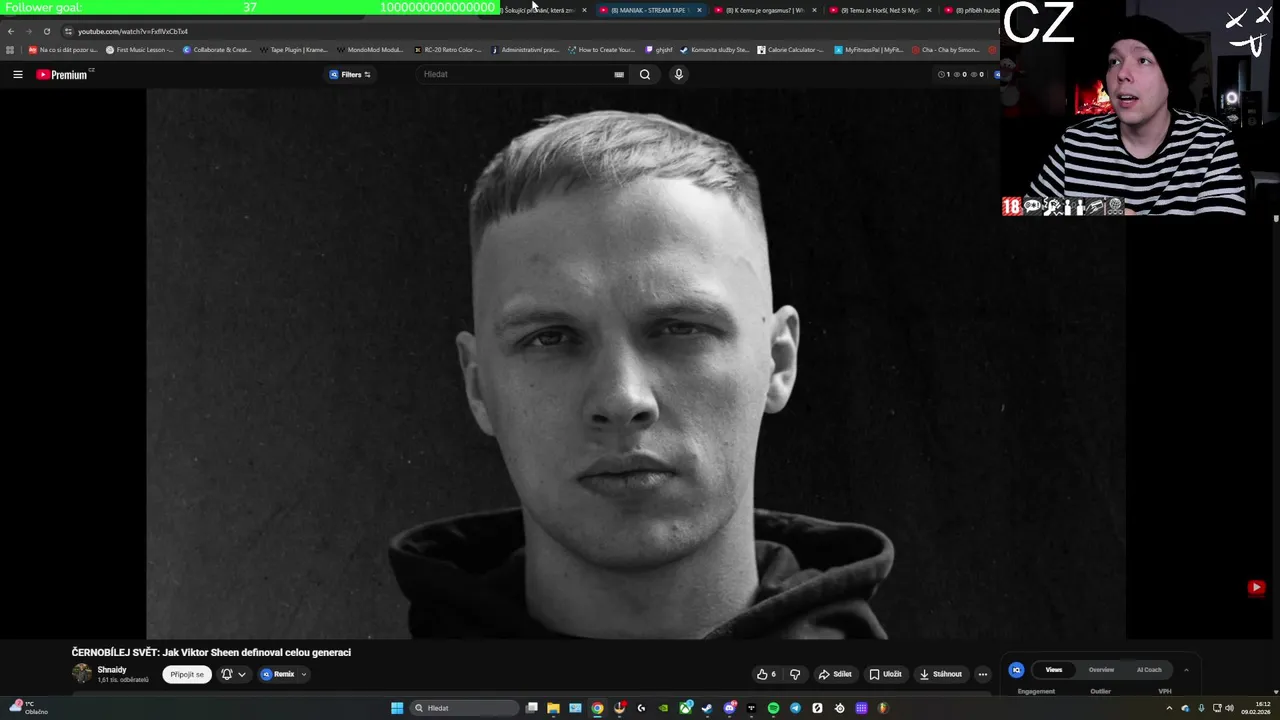Click the magnifier search button
The width and height of the screenshot is (1280, 720).
(x=645, y=74)
